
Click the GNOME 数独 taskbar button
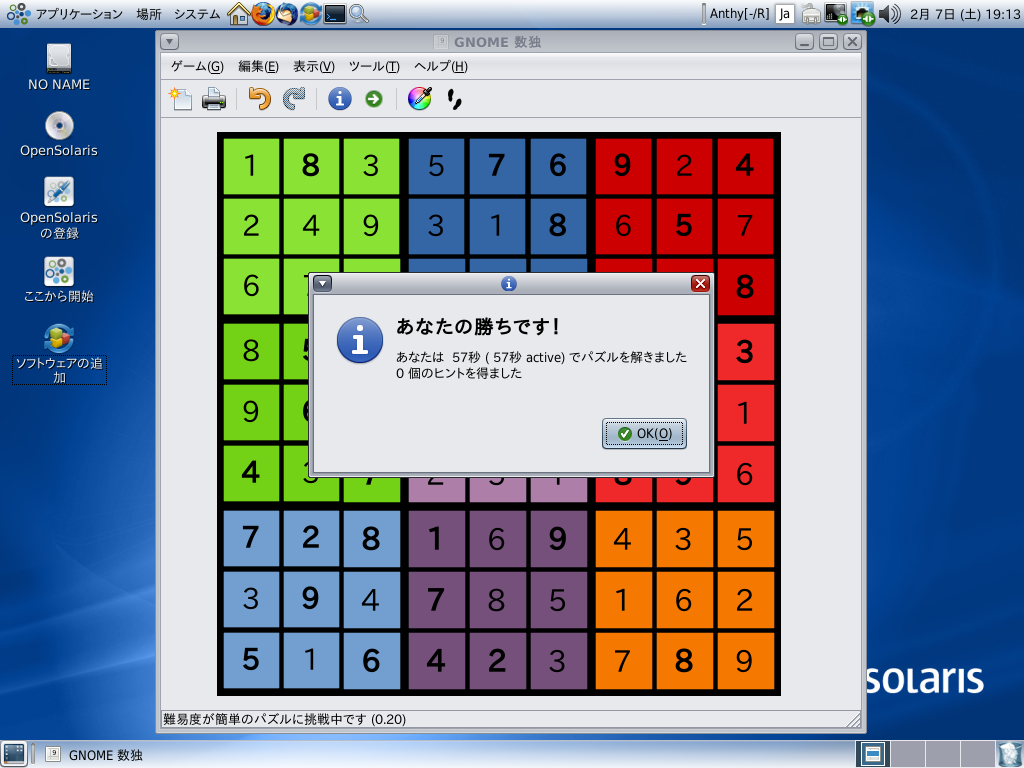pyautogui.click(x=94, y=755)
